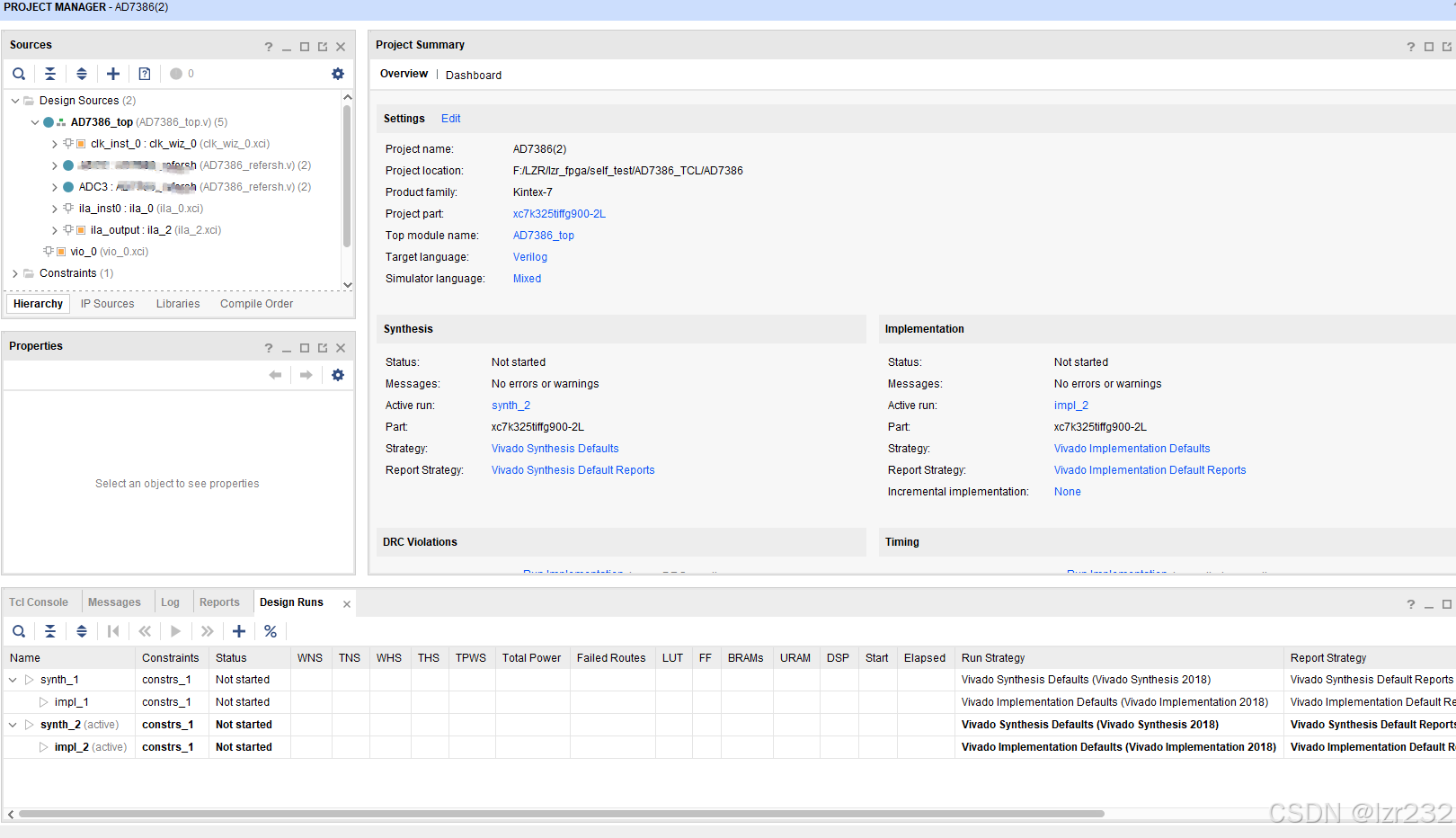Open the Messages tab

tap(114, 602)
